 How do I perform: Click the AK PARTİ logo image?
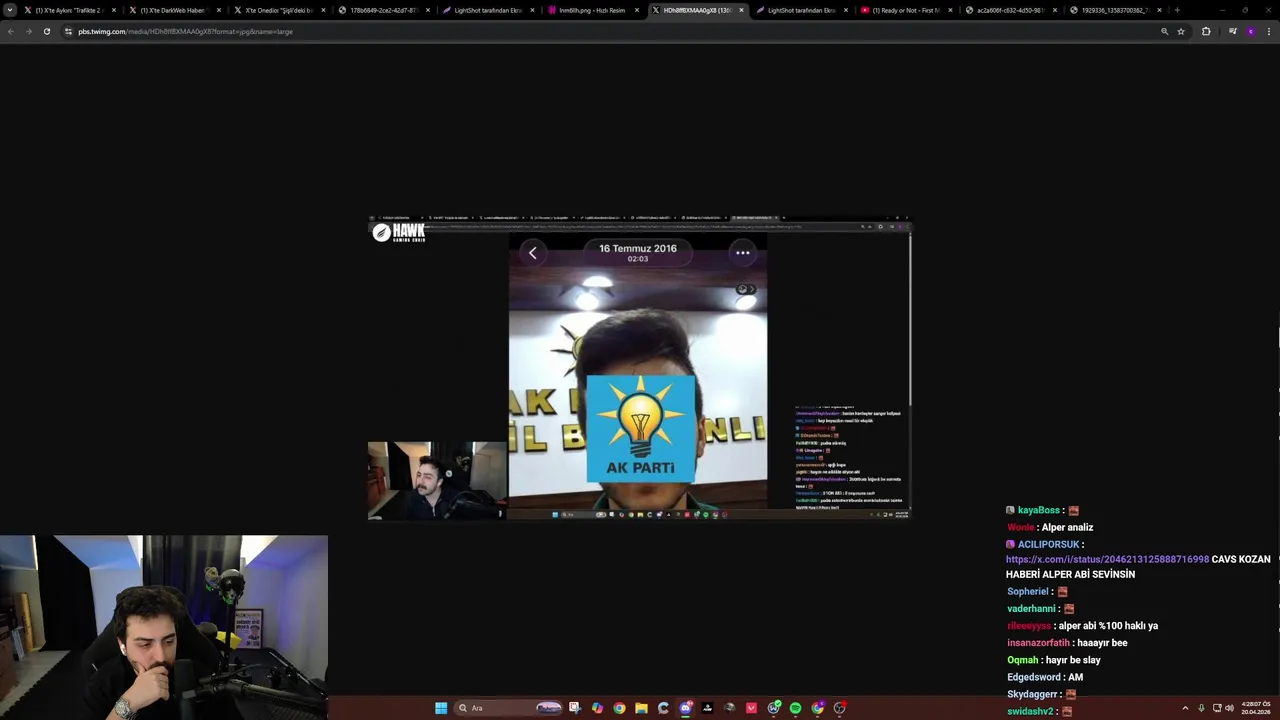640,429
